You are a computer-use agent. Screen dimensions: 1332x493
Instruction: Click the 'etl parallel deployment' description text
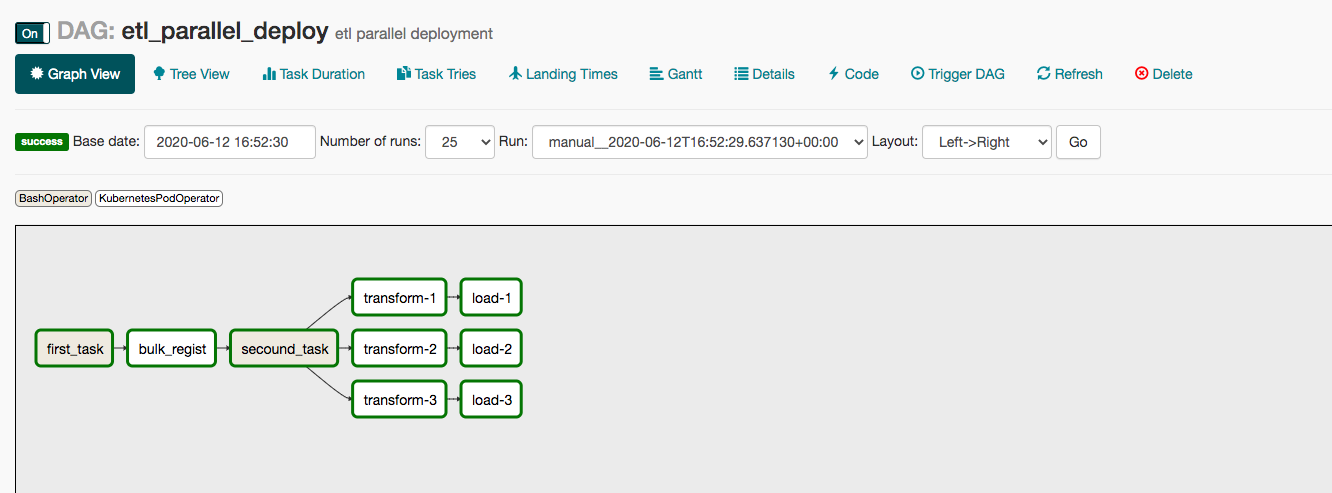[414, 34]
